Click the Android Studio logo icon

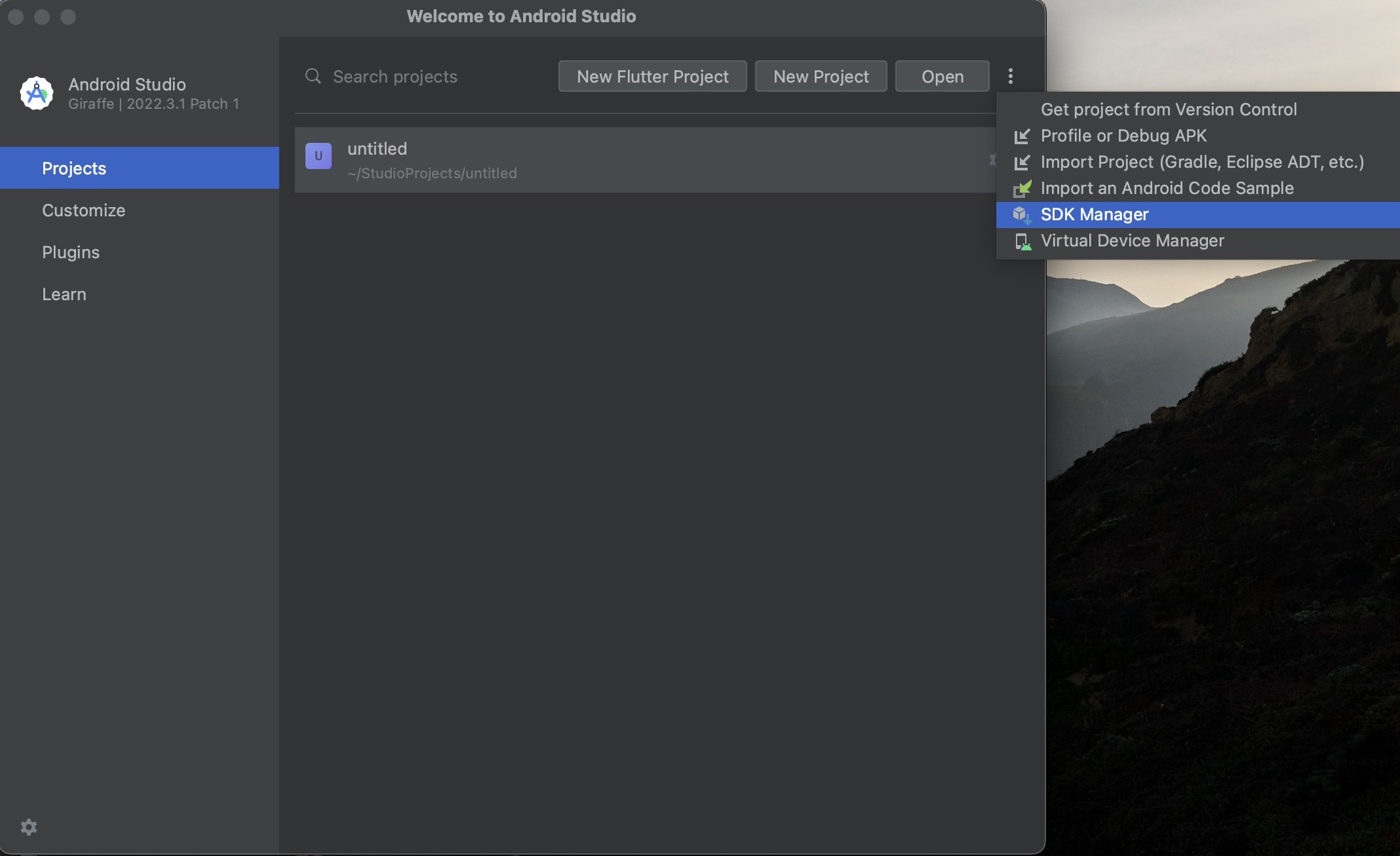(x=37, y=93)
